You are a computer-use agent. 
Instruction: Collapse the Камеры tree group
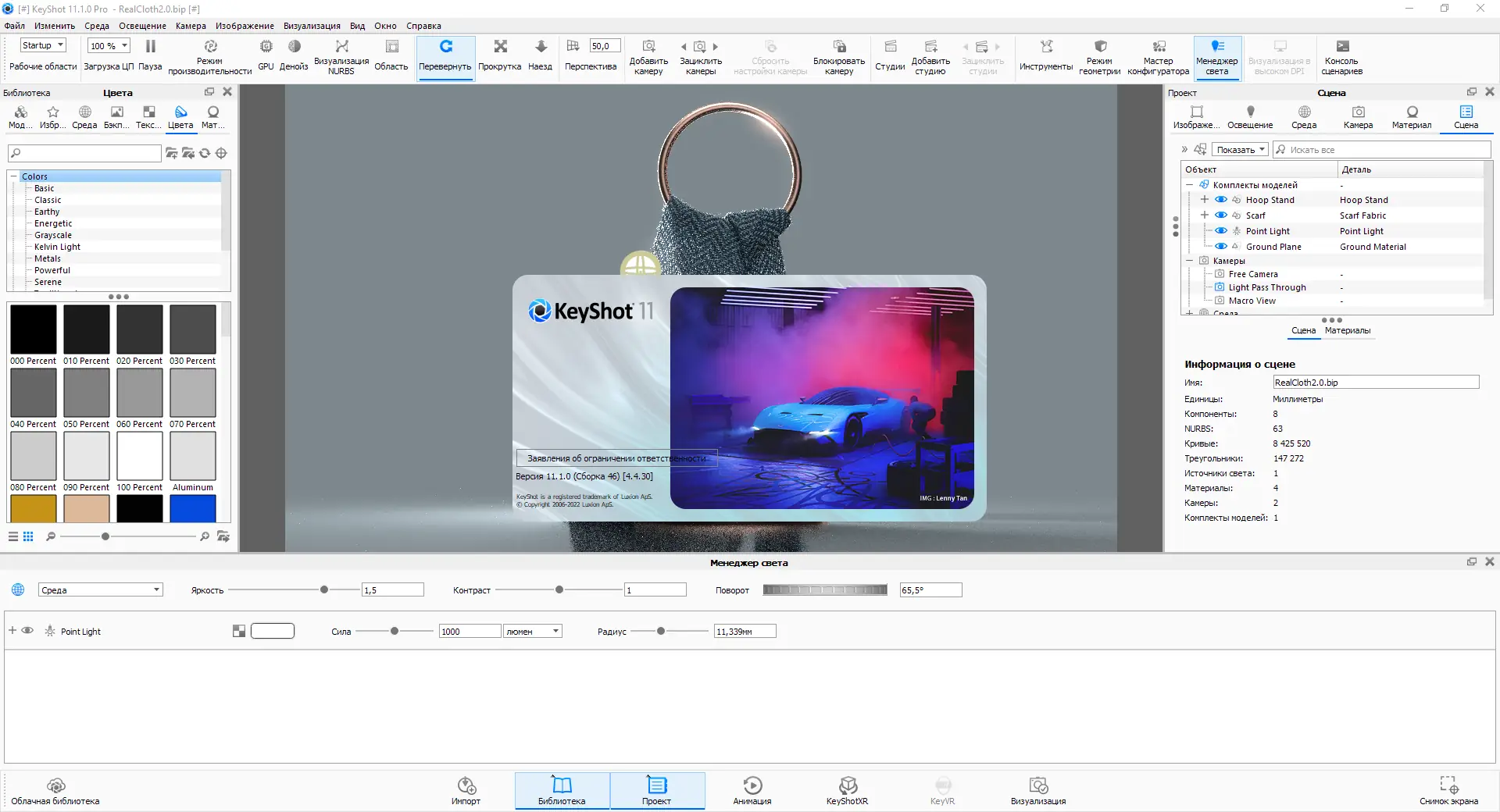pos(1190,261)
